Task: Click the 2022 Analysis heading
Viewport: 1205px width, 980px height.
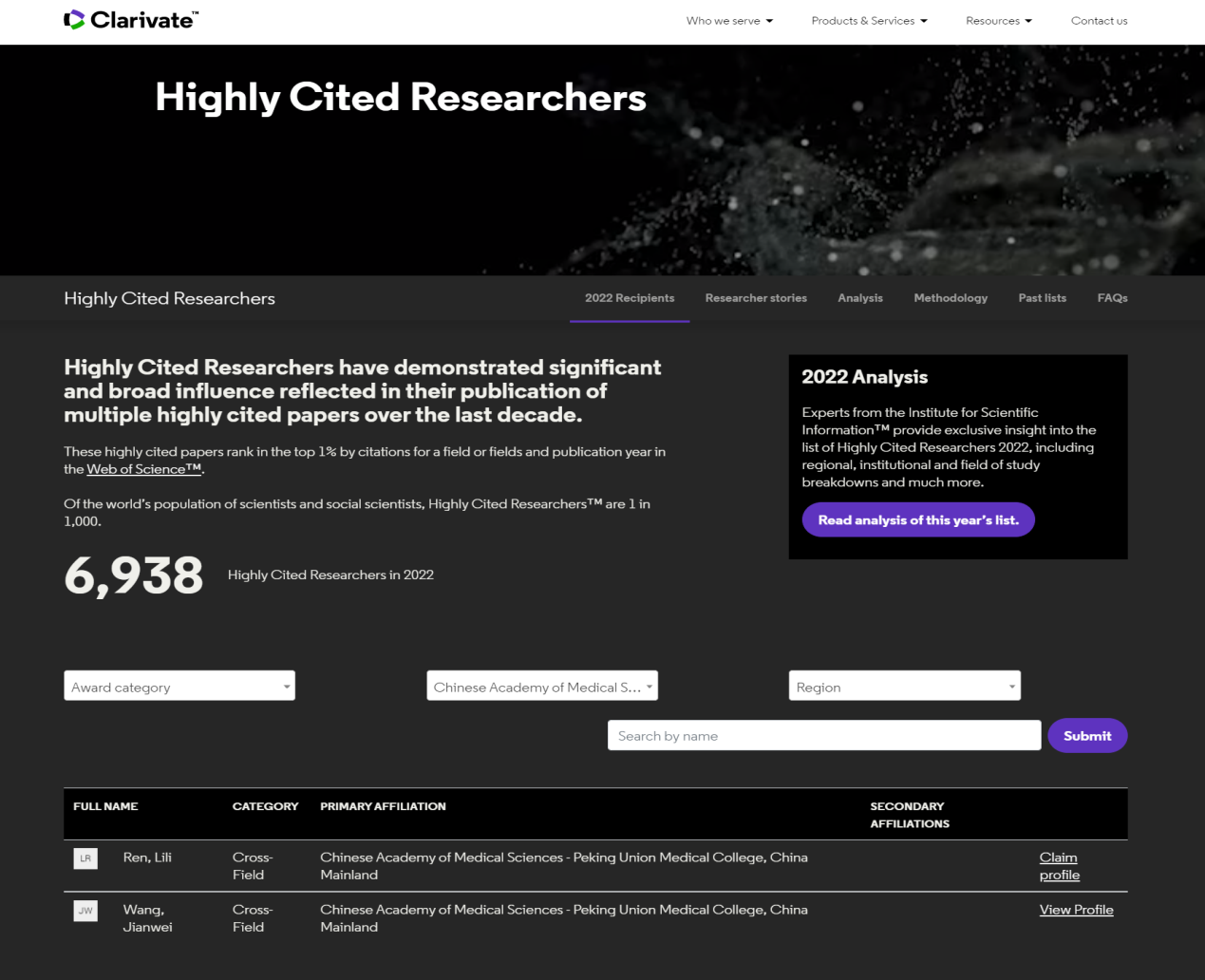Action: (864, 377)
